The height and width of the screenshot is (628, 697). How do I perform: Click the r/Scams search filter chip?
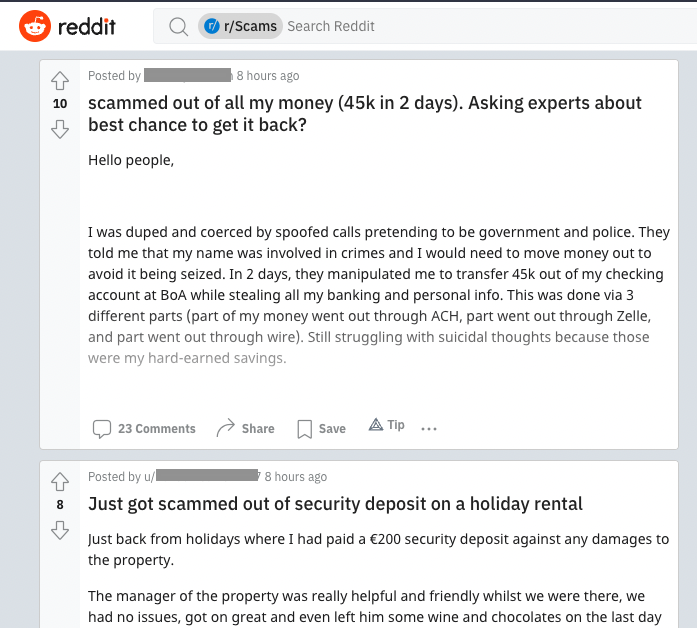(240, 26)
